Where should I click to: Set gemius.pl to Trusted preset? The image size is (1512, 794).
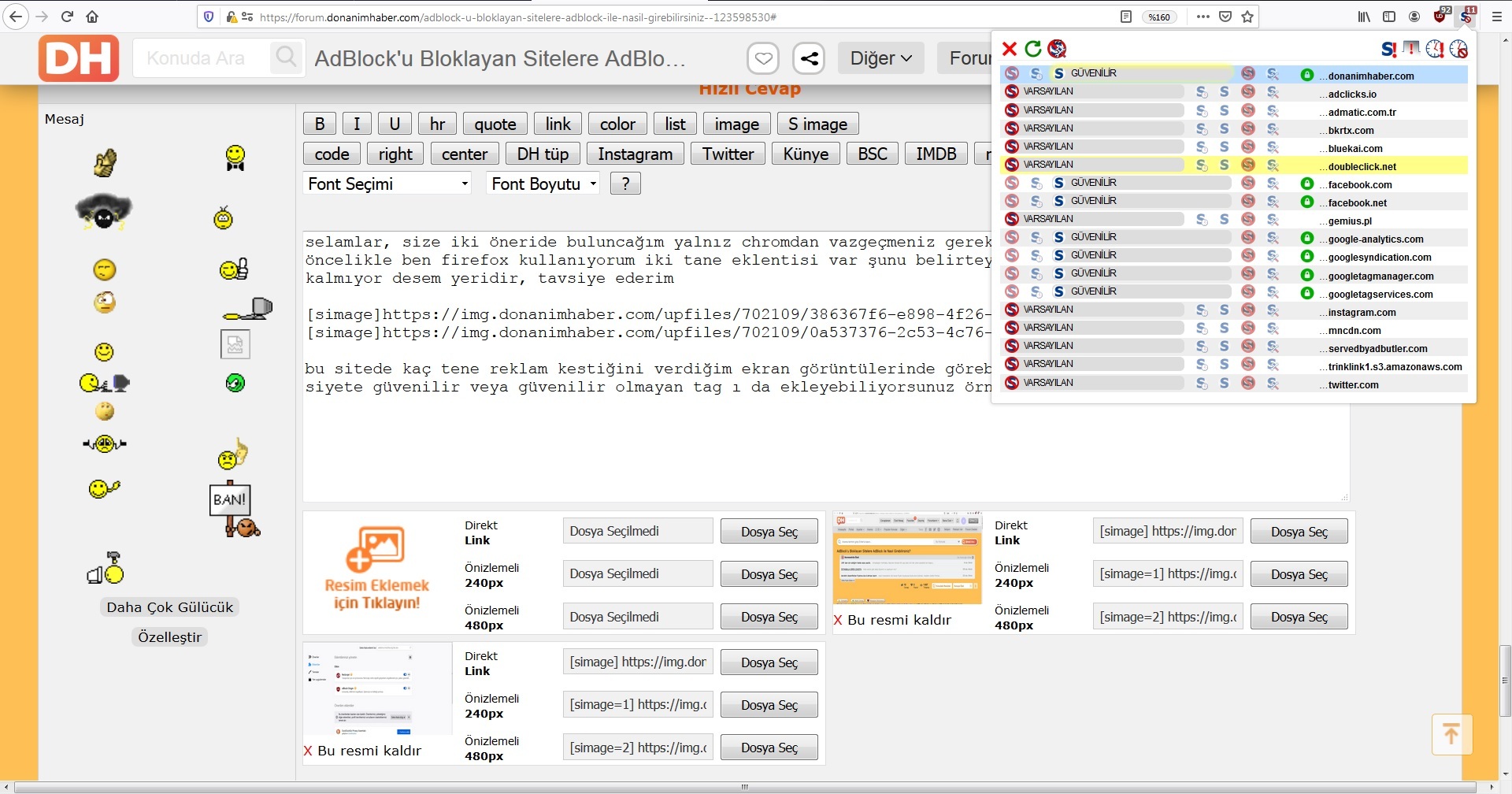click(1224, 219)
